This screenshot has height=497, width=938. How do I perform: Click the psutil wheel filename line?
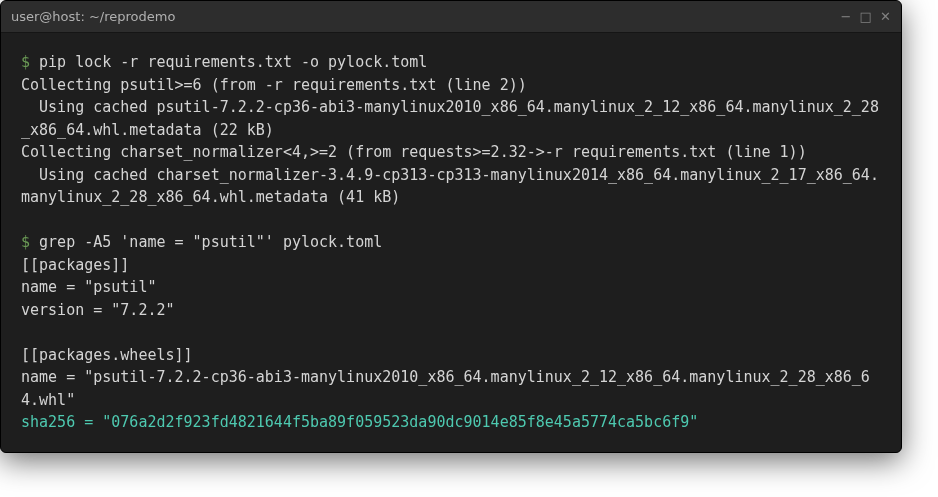[x=445, y=377]
